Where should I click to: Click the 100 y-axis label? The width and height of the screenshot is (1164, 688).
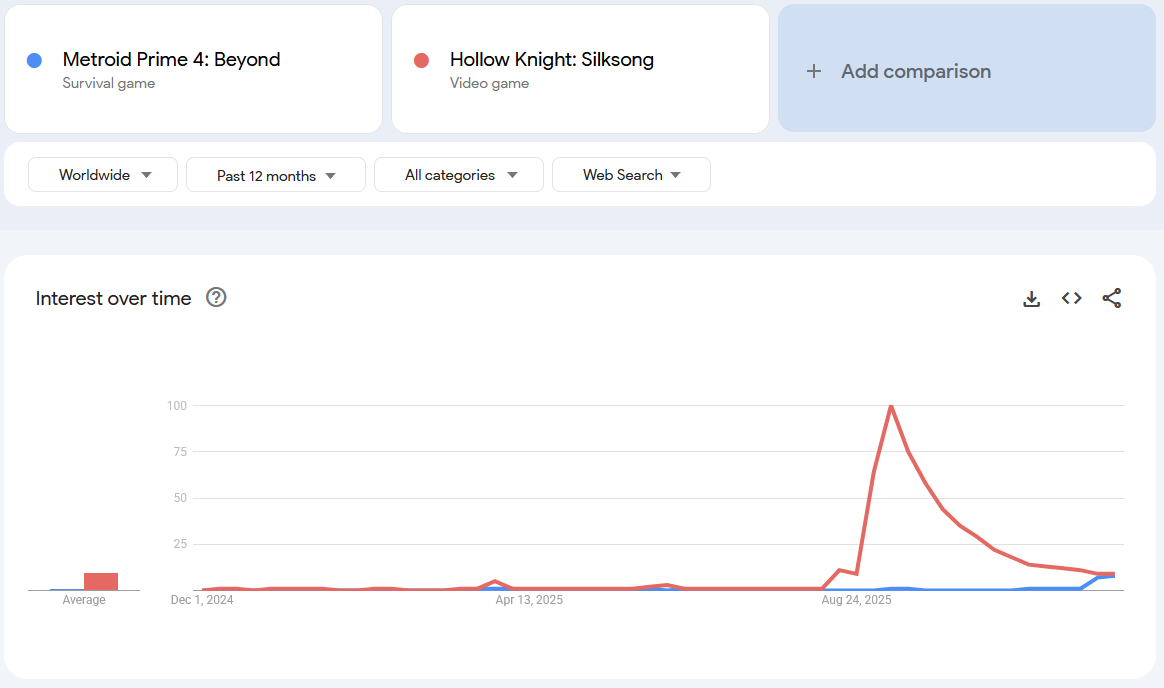coord(177,405)
